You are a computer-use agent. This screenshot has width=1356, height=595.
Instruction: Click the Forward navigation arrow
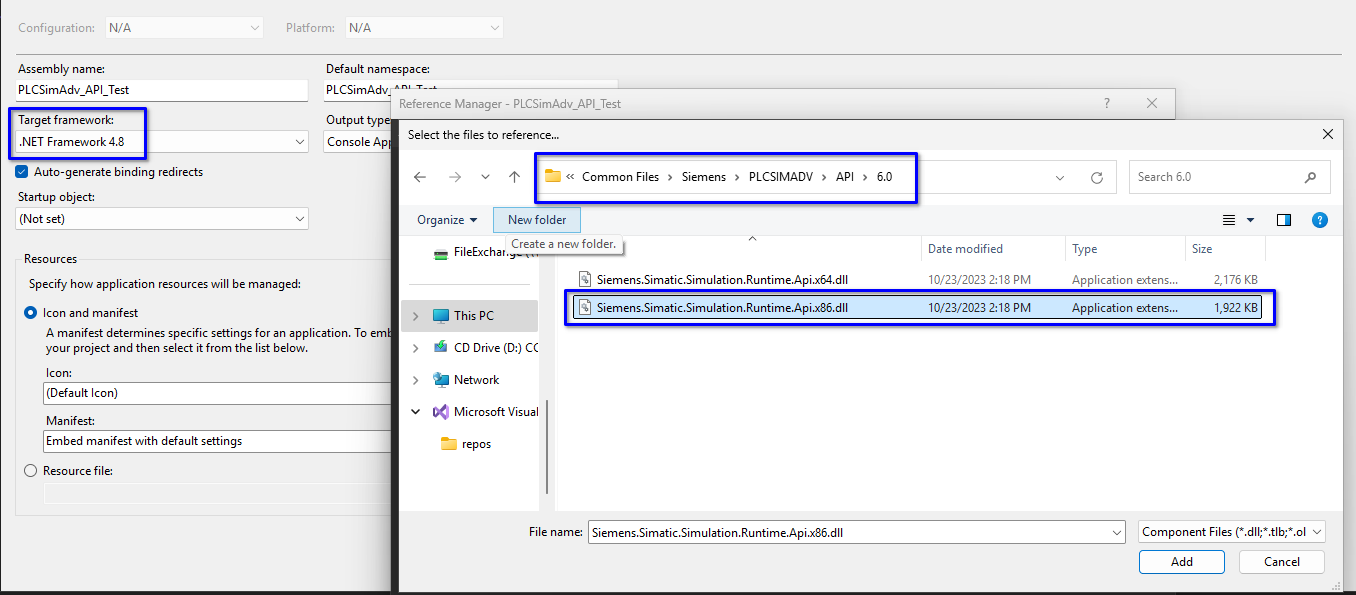(455, 177)
